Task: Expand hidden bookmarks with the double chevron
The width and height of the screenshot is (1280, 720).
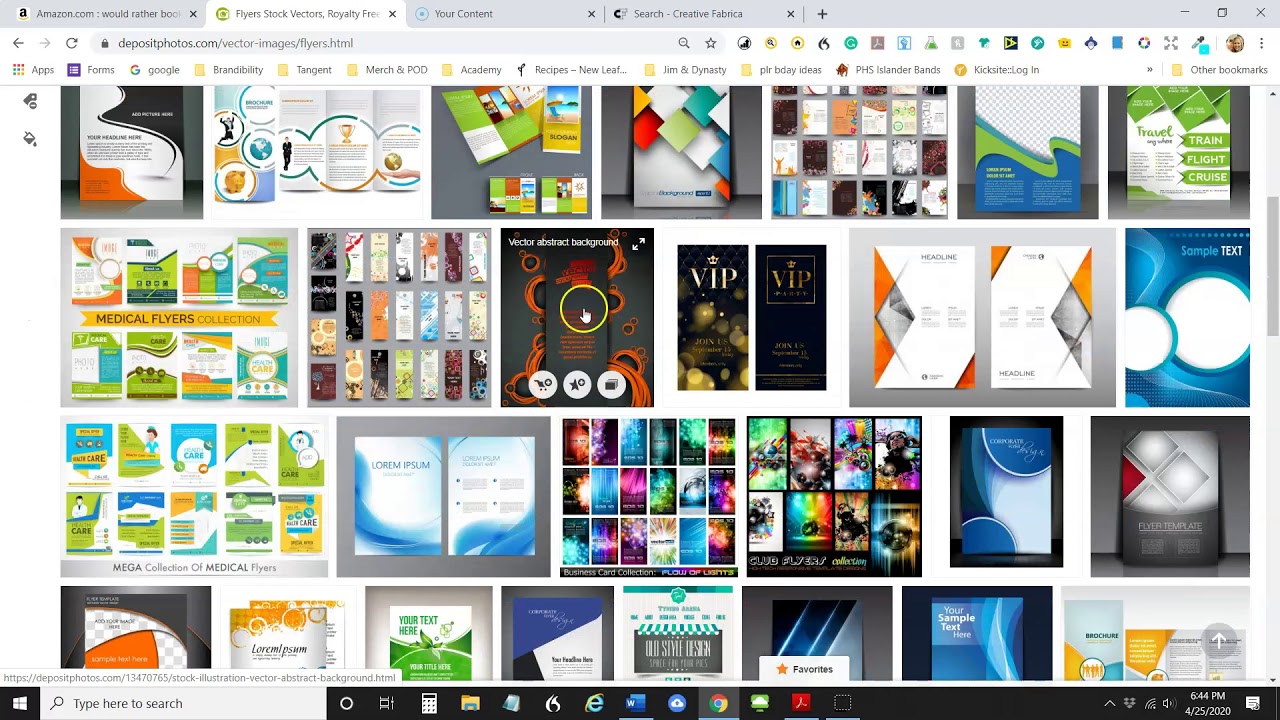Action: [1149, 70]
